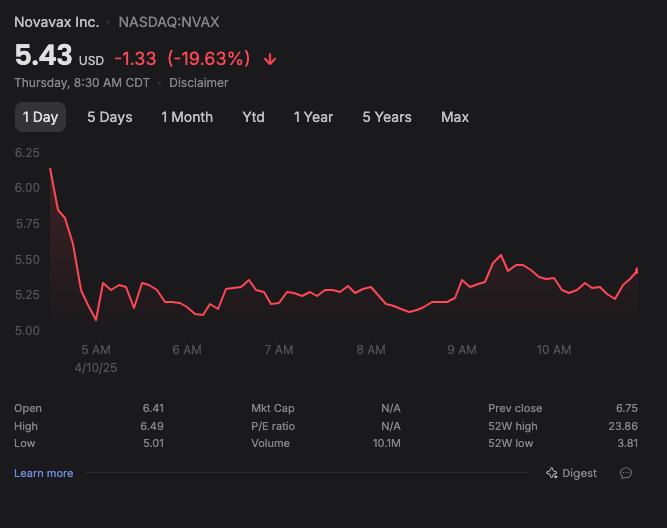This screenshot has height=528, width=667.
Task: Show the Ytd chart range
Action: [x=254, y=117]
